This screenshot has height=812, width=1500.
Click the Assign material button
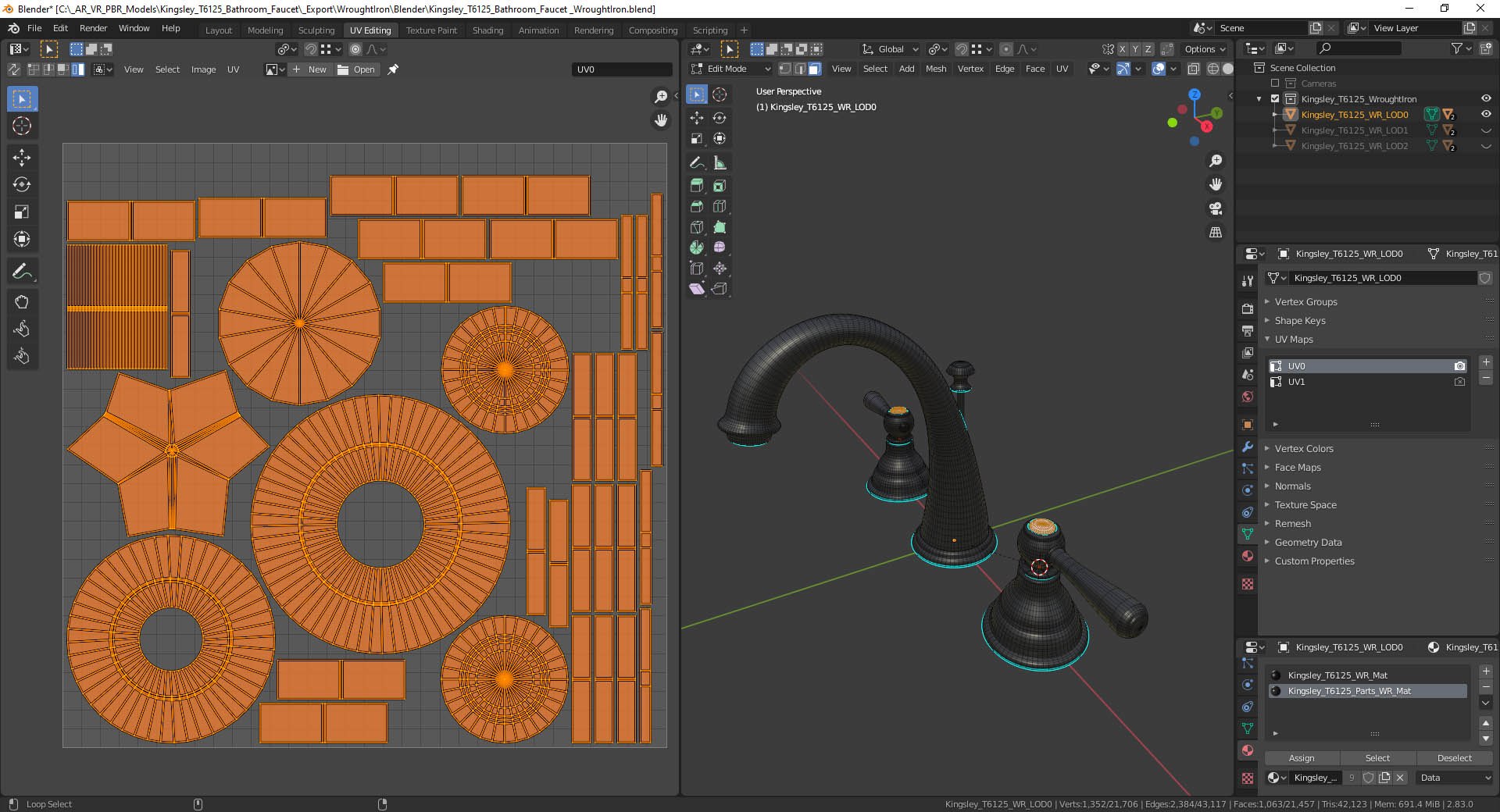point(1302,758)
